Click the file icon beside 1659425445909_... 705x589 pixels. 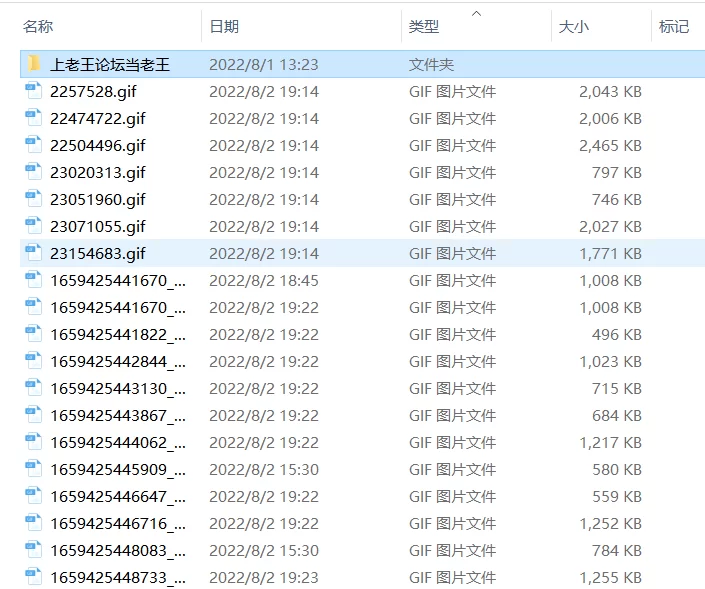click(x=34, y=469)
